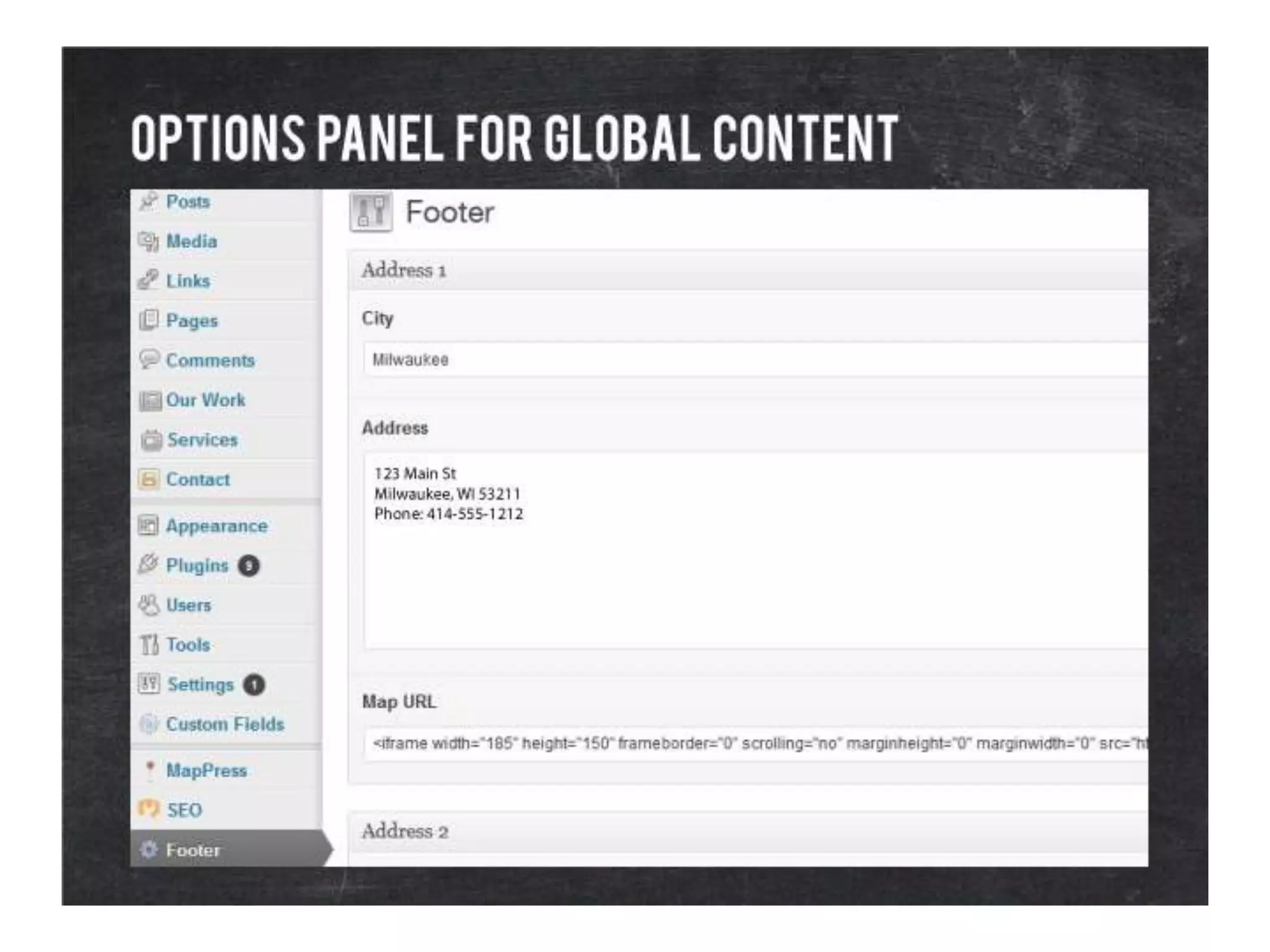Click the Pages icon in sidebar
1270x952 pixels.
pos(149,320)
